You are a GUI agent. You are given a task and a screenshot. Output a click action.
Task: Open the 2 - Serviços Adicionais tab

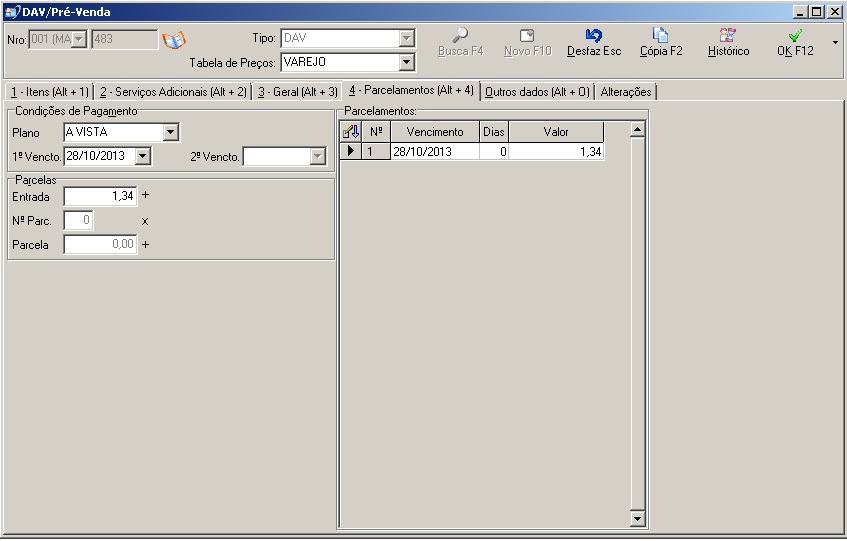[x=173, y=92]
